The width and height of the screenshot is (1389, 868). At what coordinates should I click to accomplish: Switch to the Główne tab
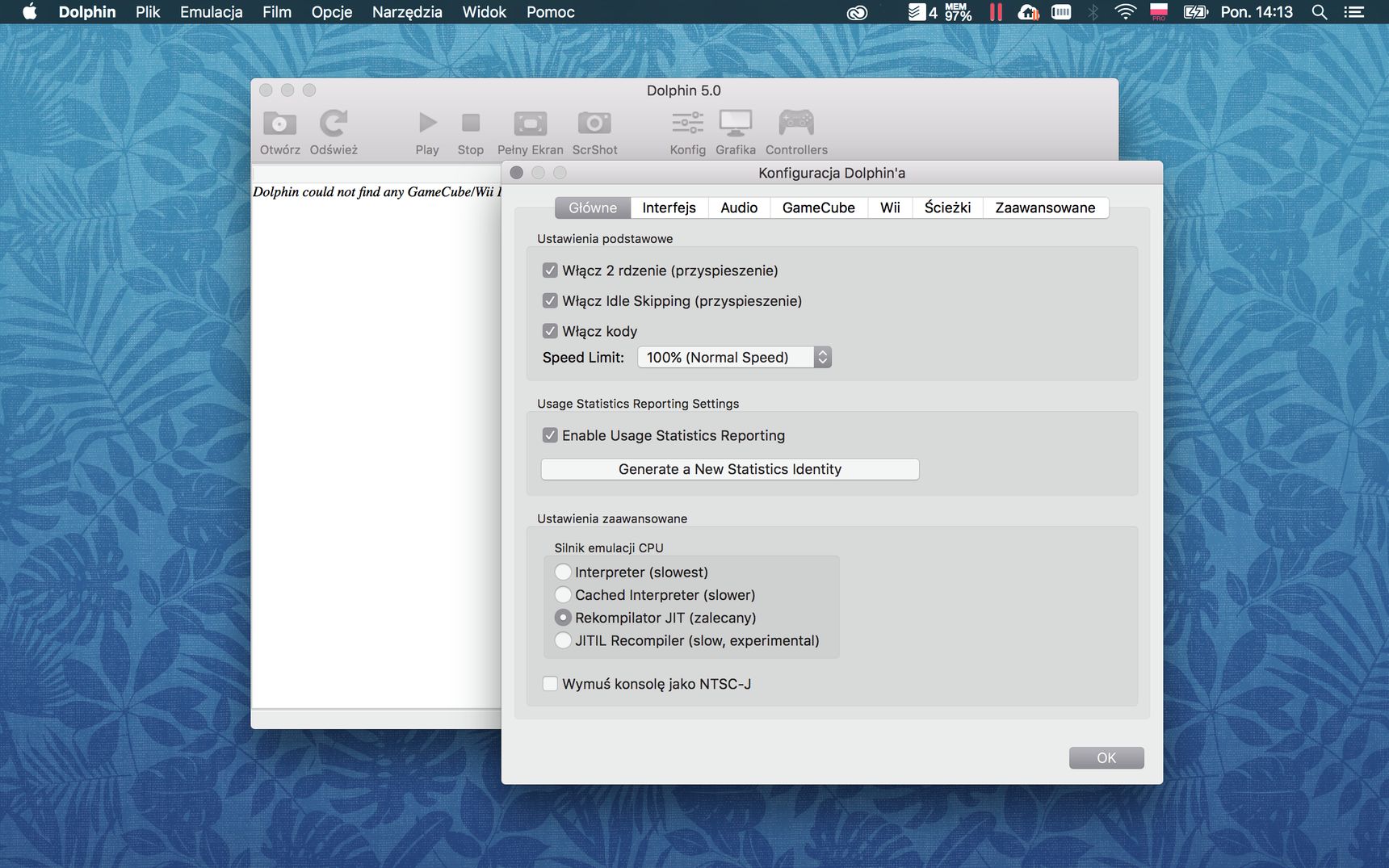click(x=593, y=208)
